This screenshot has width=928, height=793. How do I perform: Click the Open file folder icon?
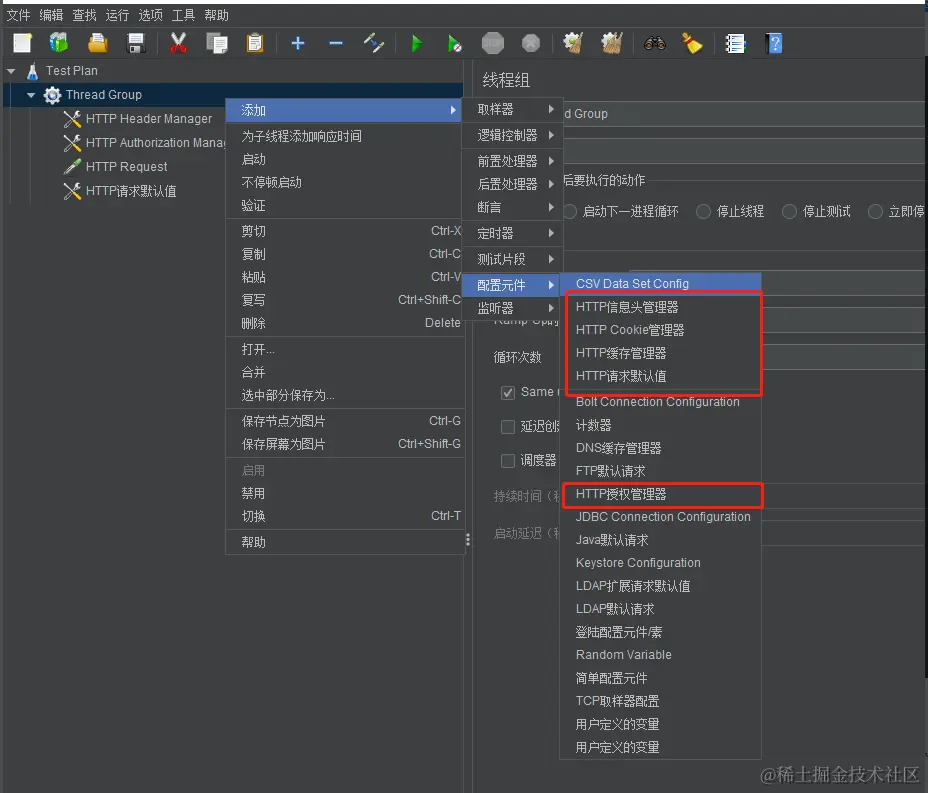click(x=98, y=43)
